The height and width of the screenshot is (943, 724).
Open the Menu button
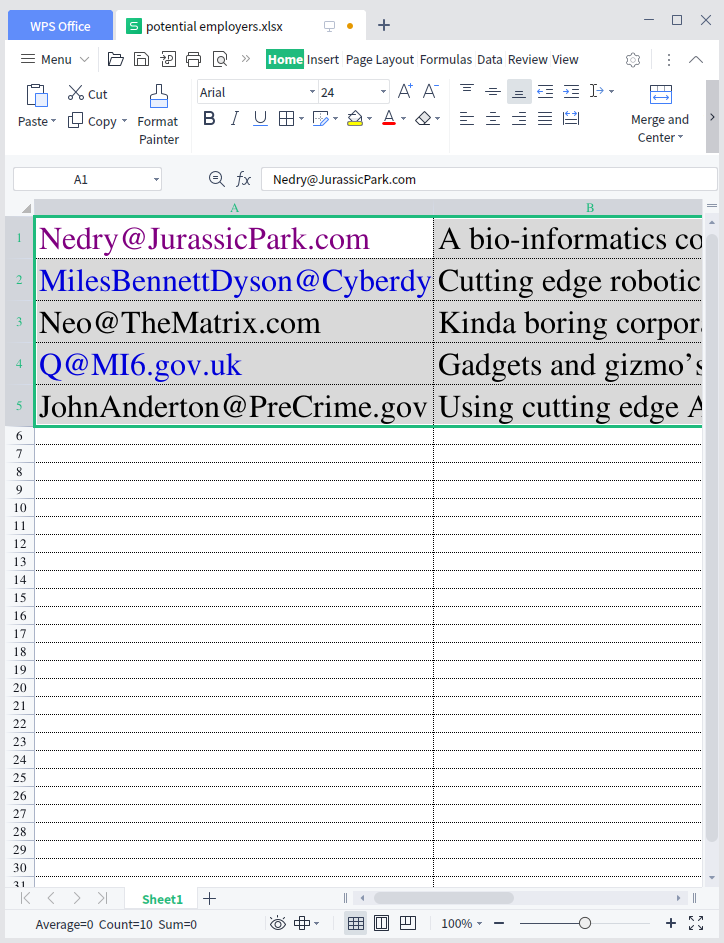point(55,59)
